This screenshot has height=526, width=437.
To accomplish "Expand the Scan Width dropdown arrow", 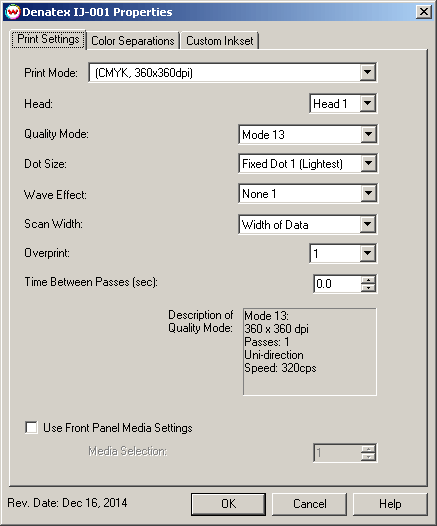I will [368, 224].
